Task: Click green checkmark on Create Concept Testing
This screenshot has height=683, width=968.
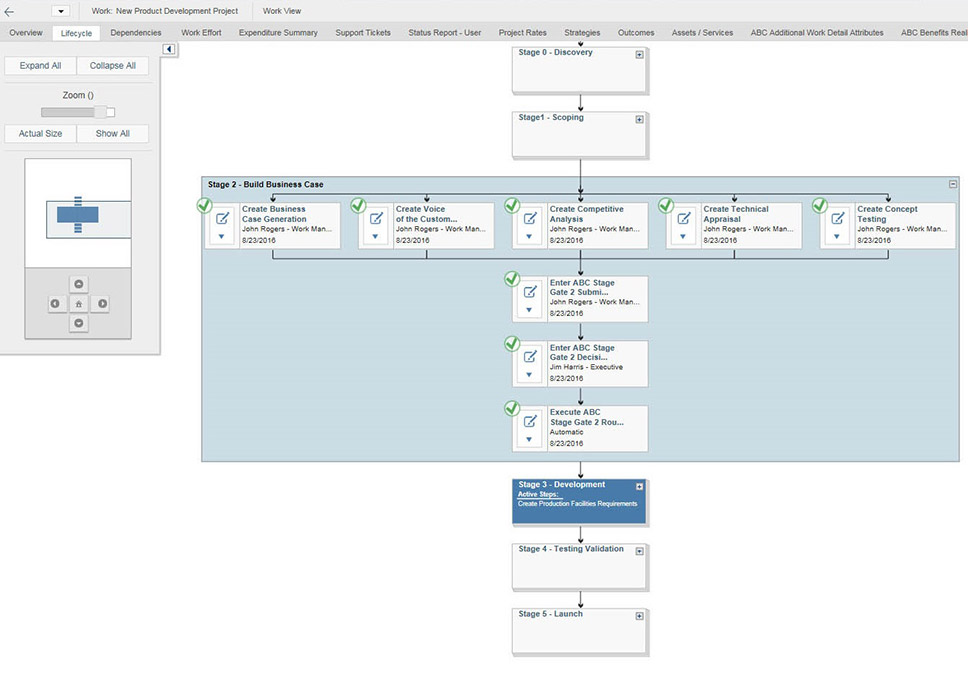Action: 819,205
